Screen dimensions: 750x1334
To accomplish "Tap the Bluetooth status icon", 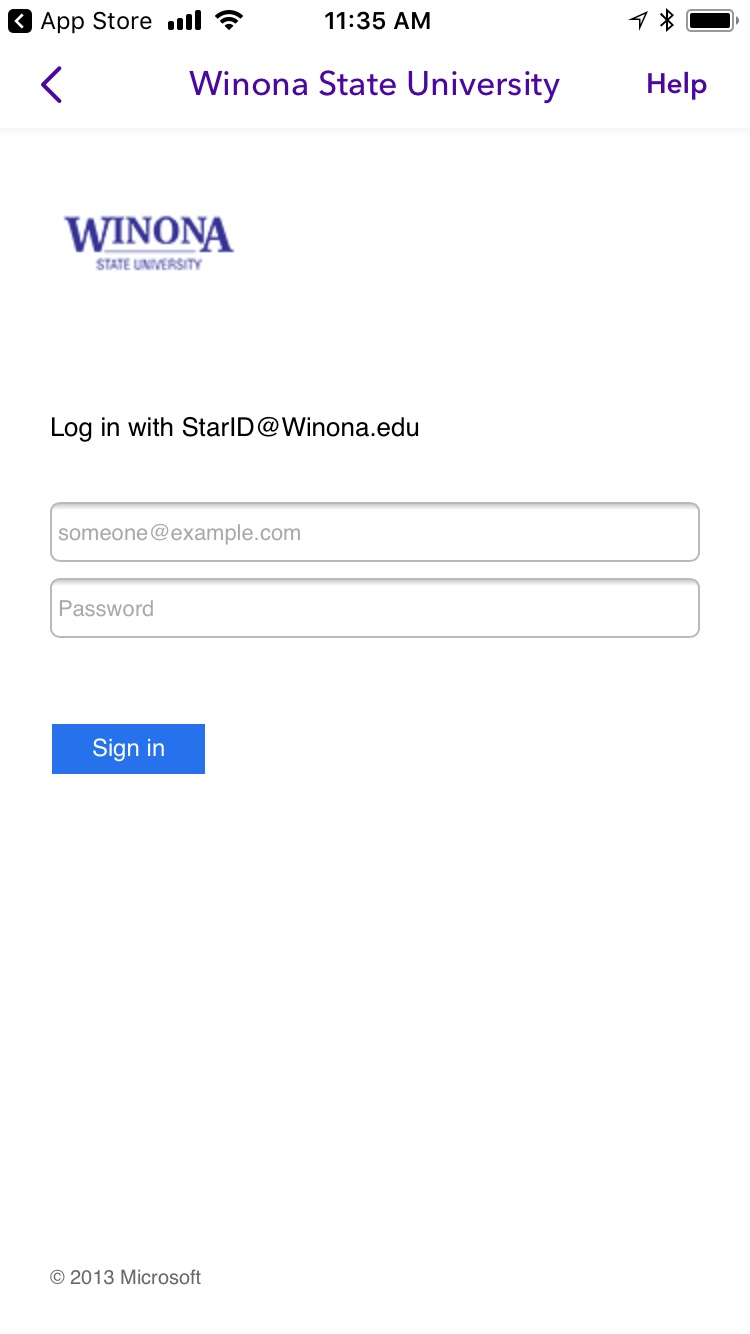I will [x=667, y=21].
